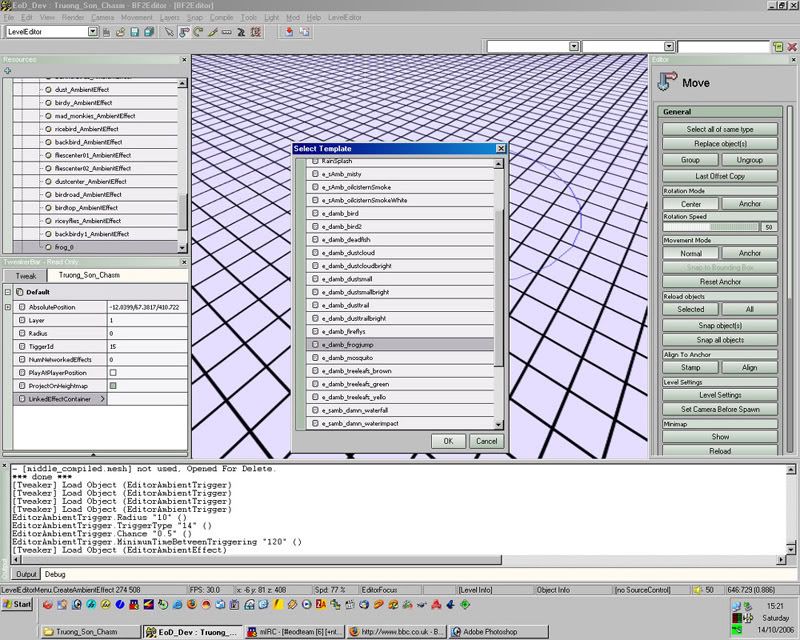Open the Render menu
This screenshot has height=640, width=800.
coord(73,17)
